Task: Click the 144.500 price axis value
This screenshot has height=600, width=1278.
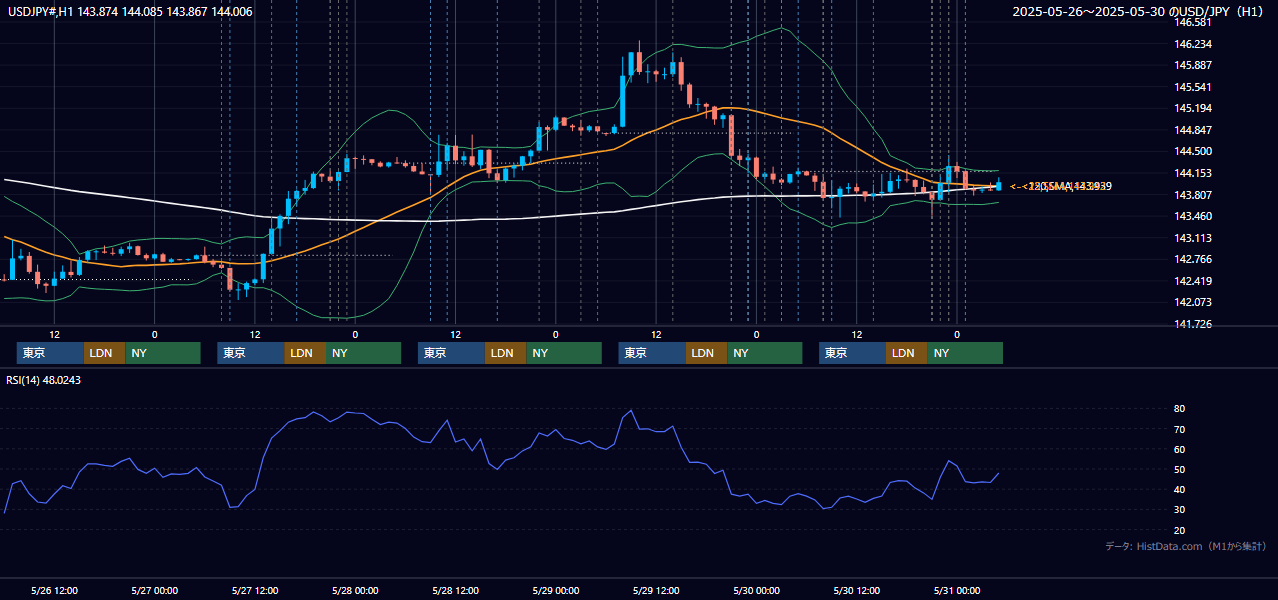Action: [1193, 151]
